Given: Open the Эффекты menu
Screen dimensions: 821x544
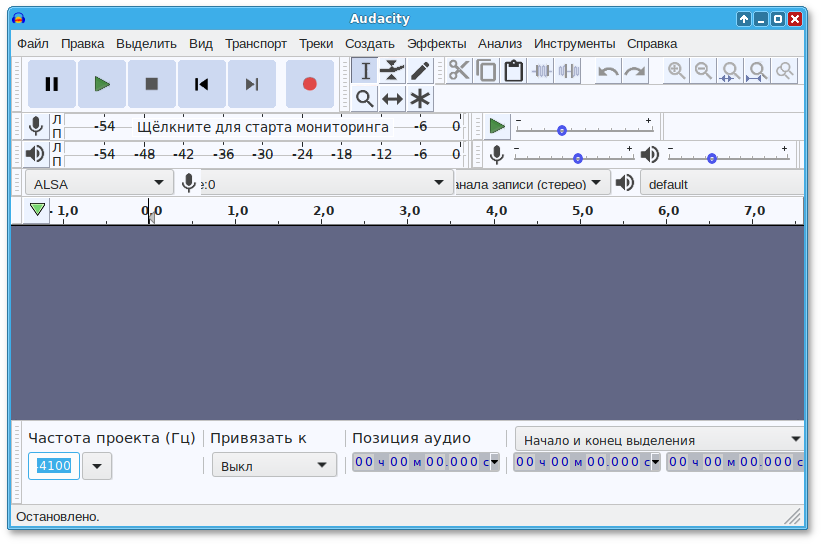Looking at the screenshot, I should click(x=437, y=43).
